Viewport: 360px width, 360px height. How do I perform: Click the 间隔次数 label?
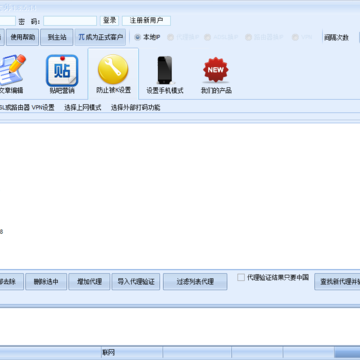pyautogui.click(x=336, y=38)
